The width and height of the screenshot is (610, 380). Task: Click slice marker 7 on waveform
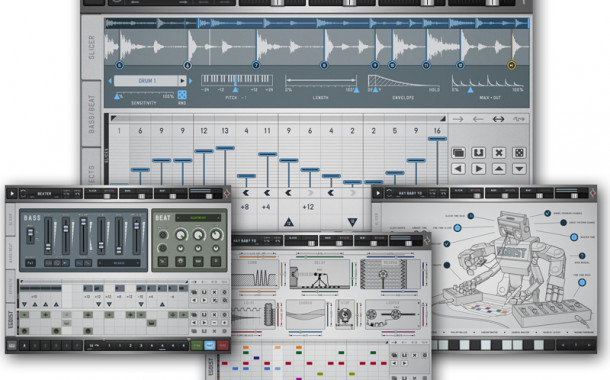(x=256, y=65)
